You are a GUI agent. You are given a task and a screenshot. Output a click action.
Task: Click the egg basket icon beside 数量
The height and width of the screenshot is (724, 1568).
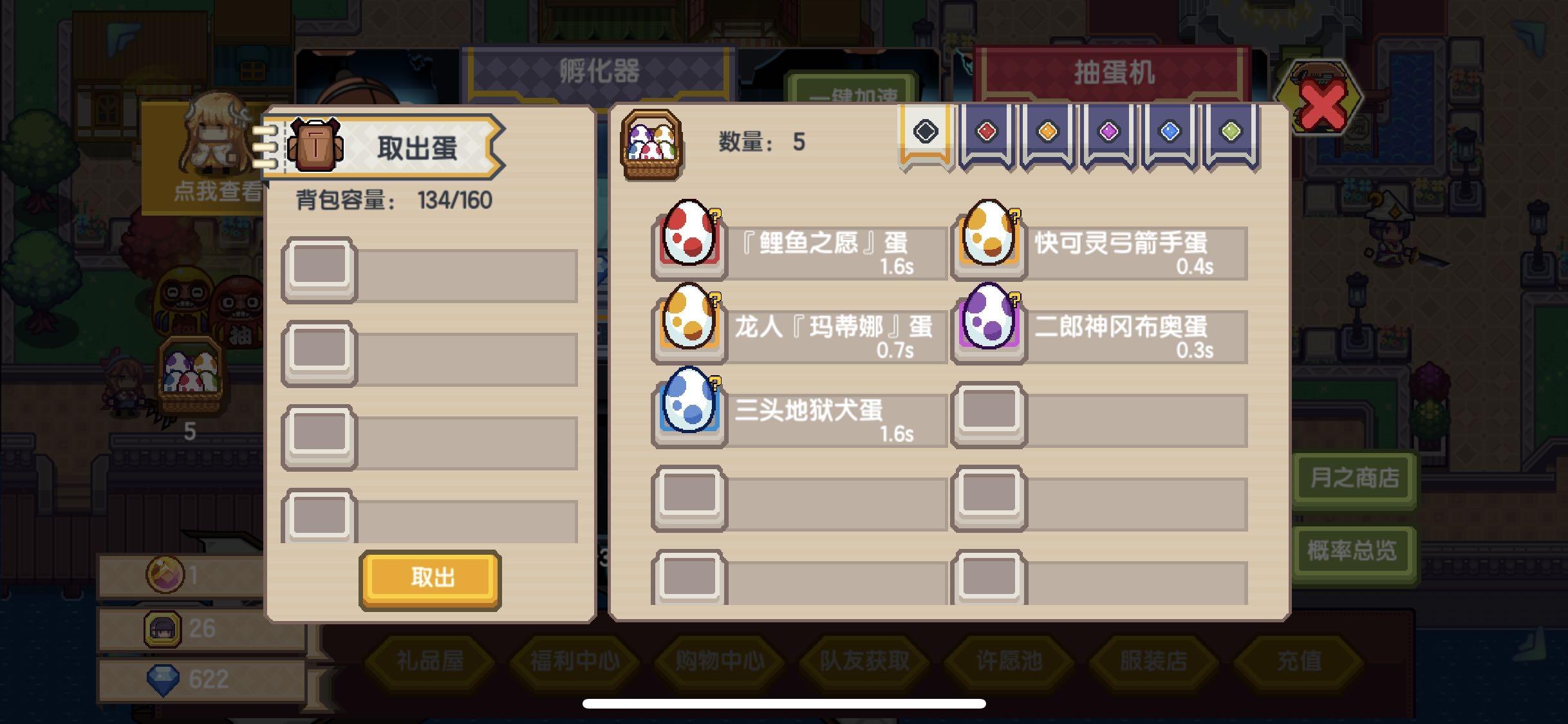(x=651, y=145)
